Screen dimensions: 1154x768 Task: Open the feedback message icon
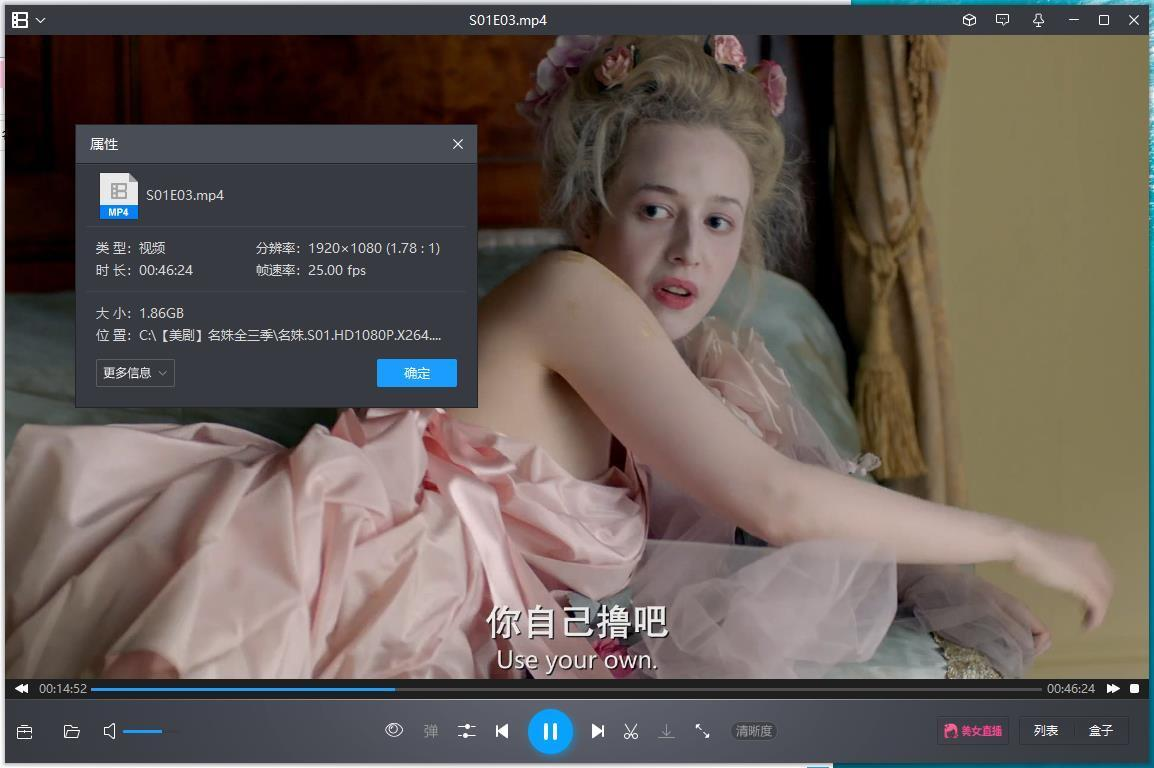[1002, 19]
